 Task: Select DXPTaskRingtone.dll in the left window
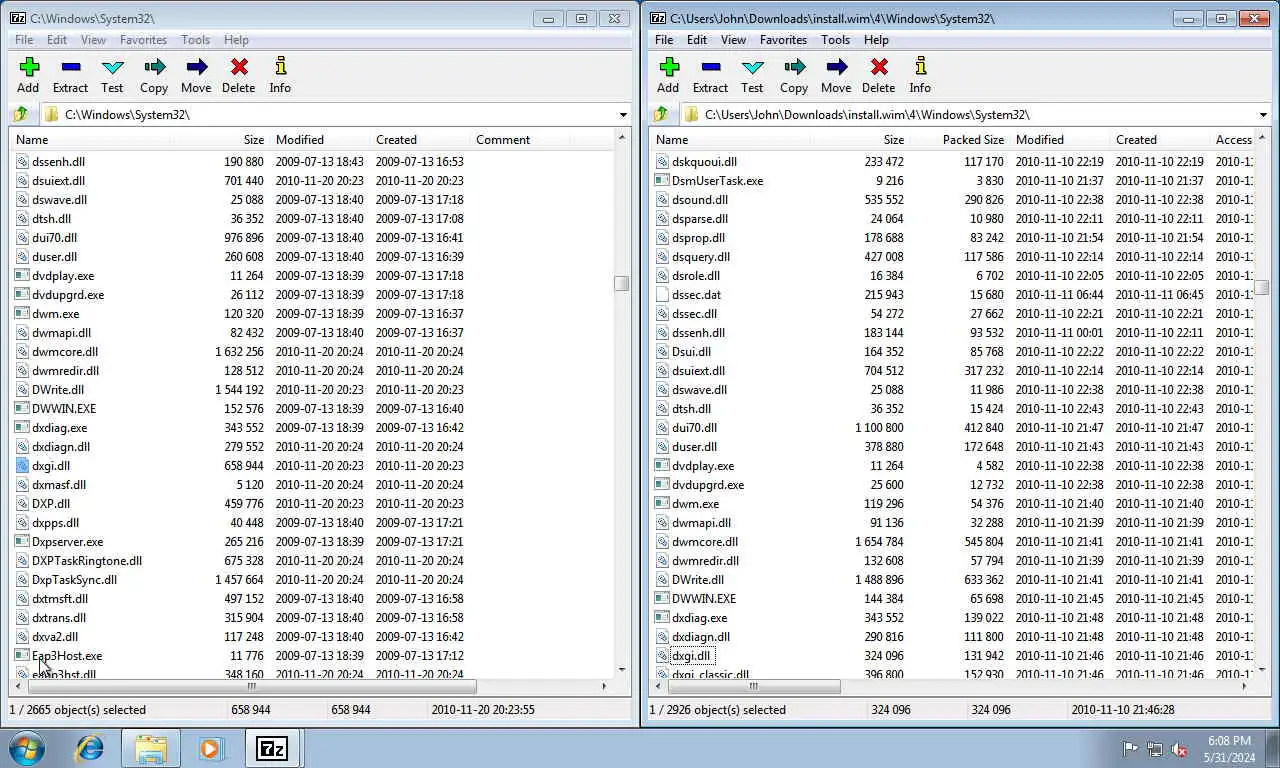click(87, 561)
